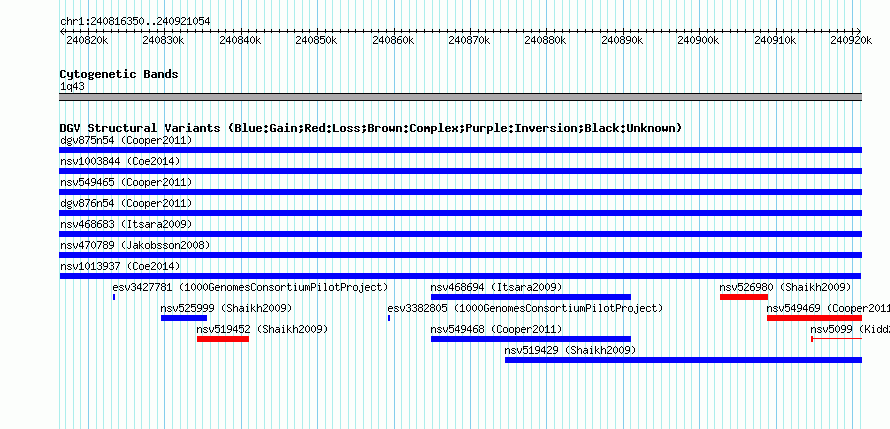This screenshot has width=890, height=429.
Task: Click the small blue esv3382805 marker
Action: pyautogui.click(x=389, y=318)
